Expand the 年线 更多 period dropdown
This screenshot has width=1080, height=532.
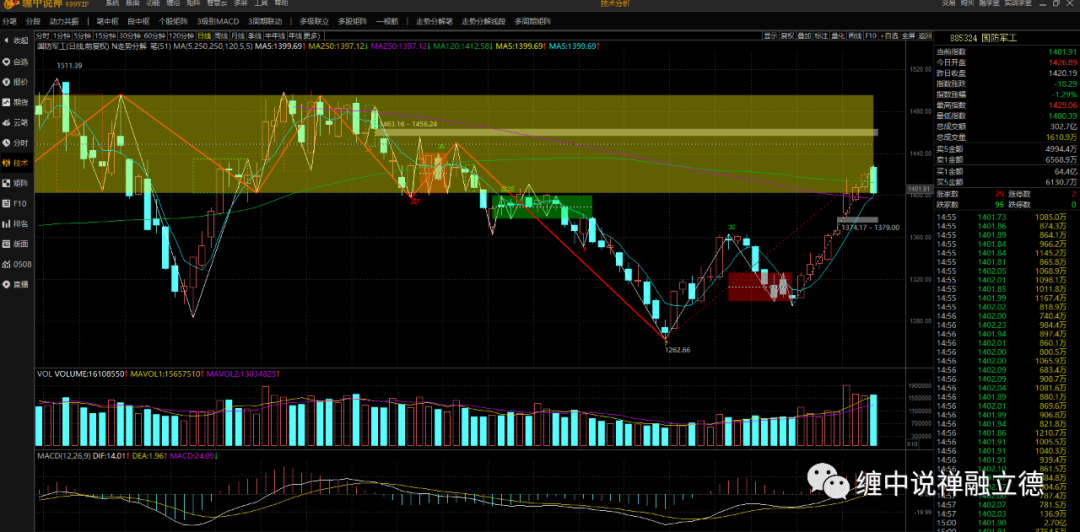point(304,35)
